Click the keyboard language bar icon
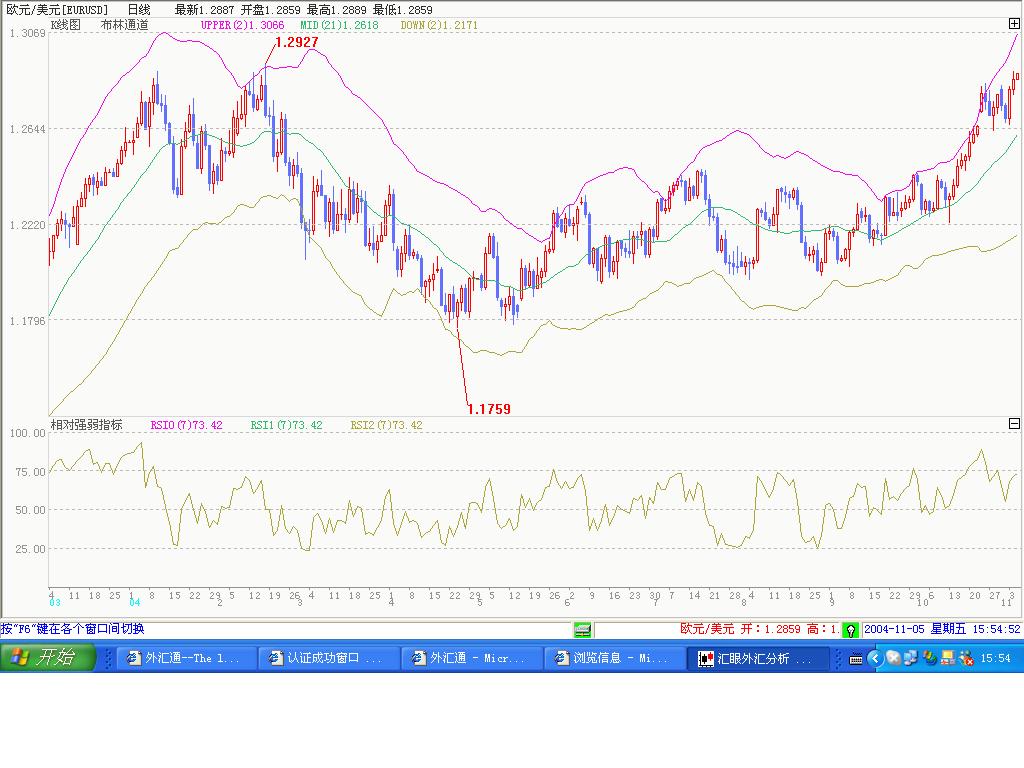The image size is (1024, 768). pyautogui.click(x=856, y=659)
